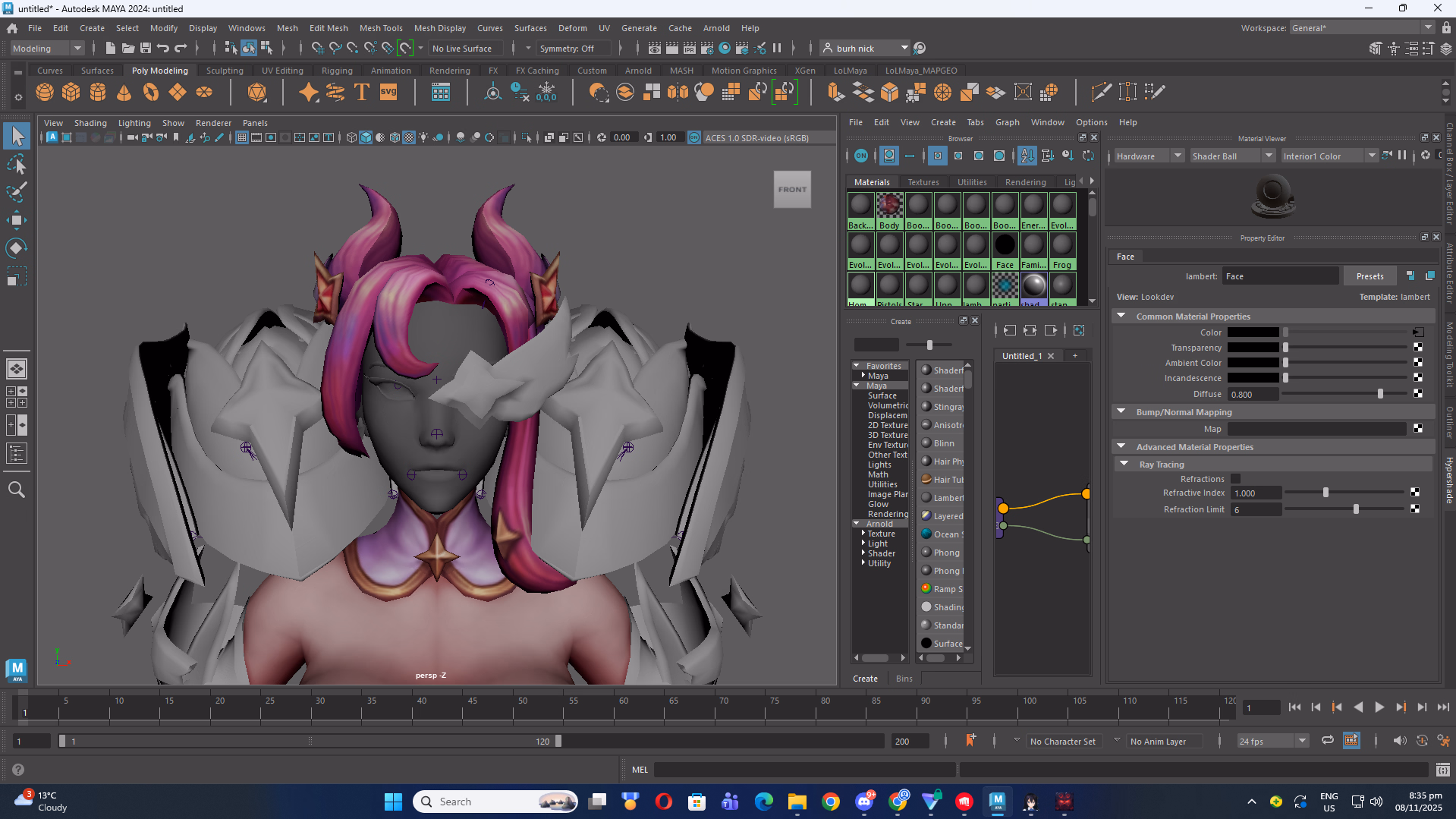Collapse the Common Material Properties section

[x=1121, y=317]
